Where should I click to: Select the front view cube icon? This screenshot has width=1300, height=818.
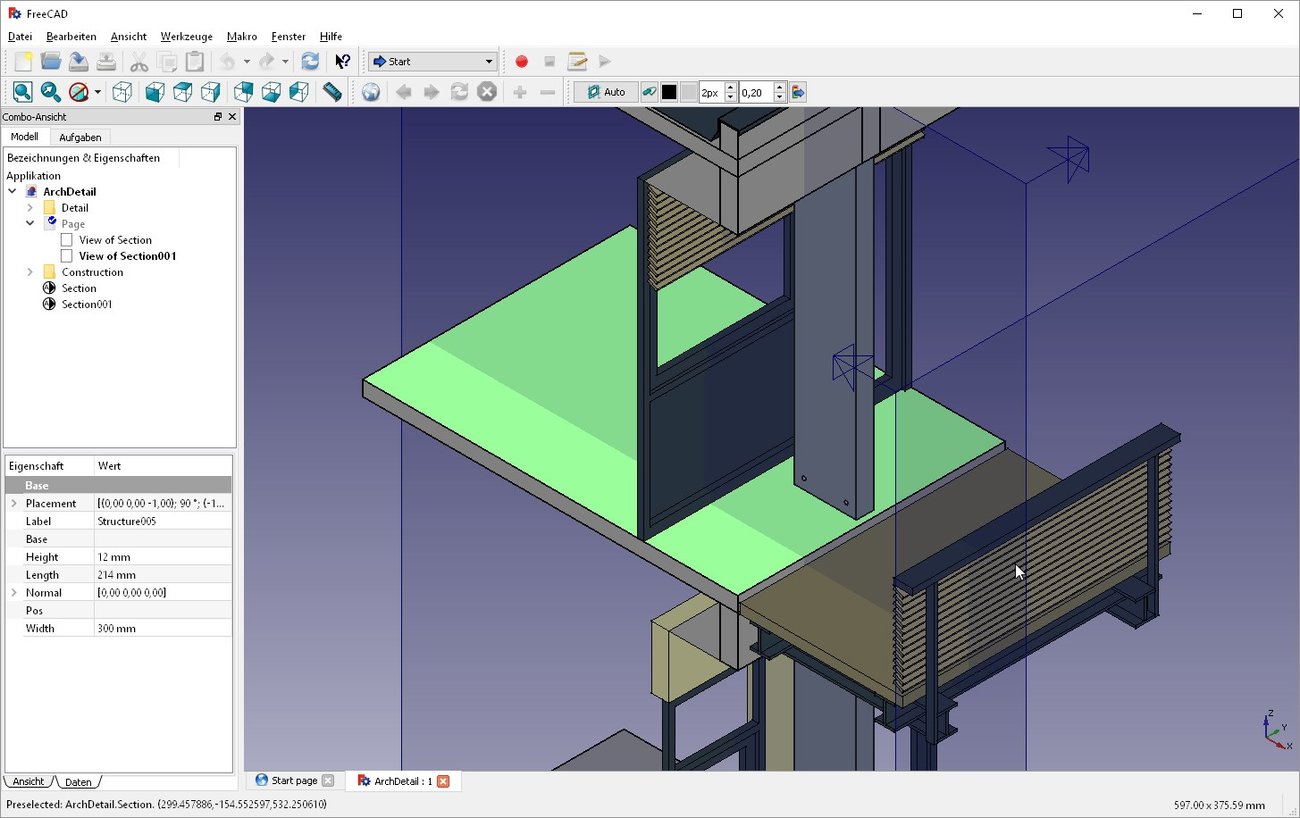pyautogui.click(x=153, y=91)
